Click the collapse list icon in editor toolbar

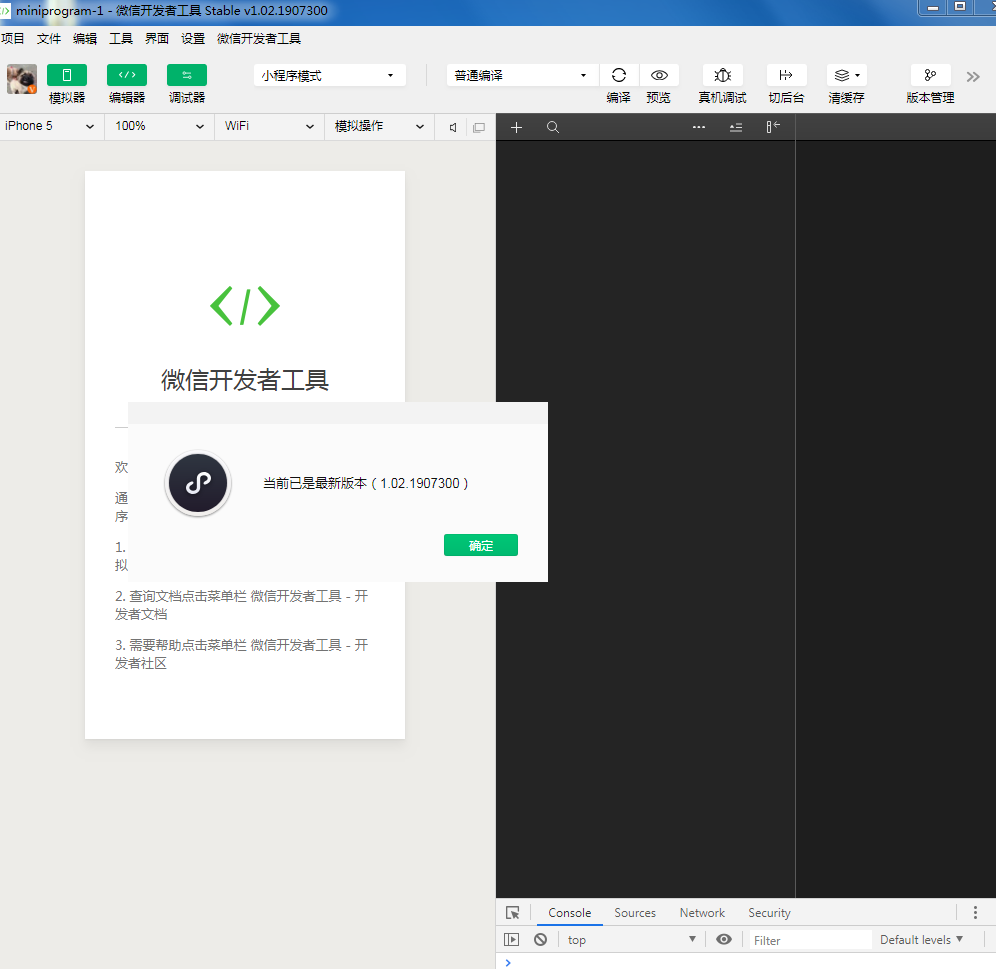click(736, 128)
